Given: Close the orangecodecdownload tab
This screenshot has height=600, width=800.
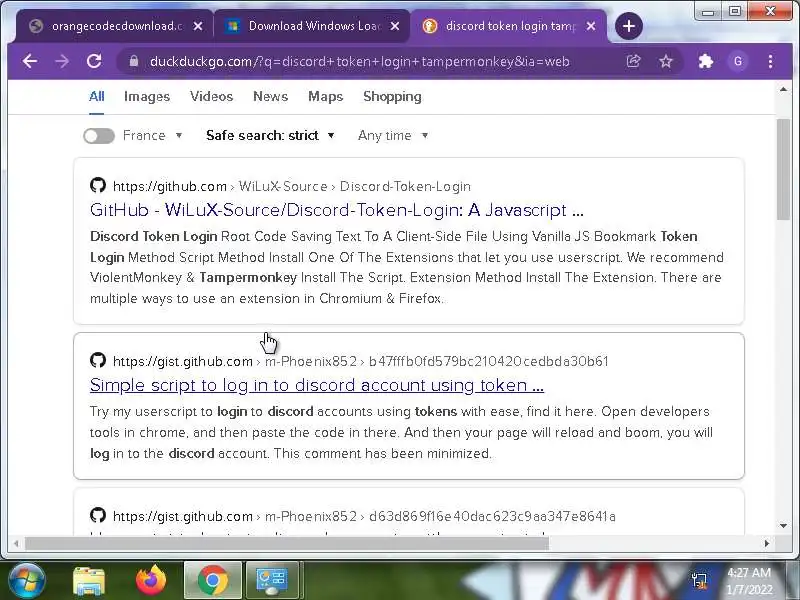Looking at the screenshot, I should pos(198,26).
